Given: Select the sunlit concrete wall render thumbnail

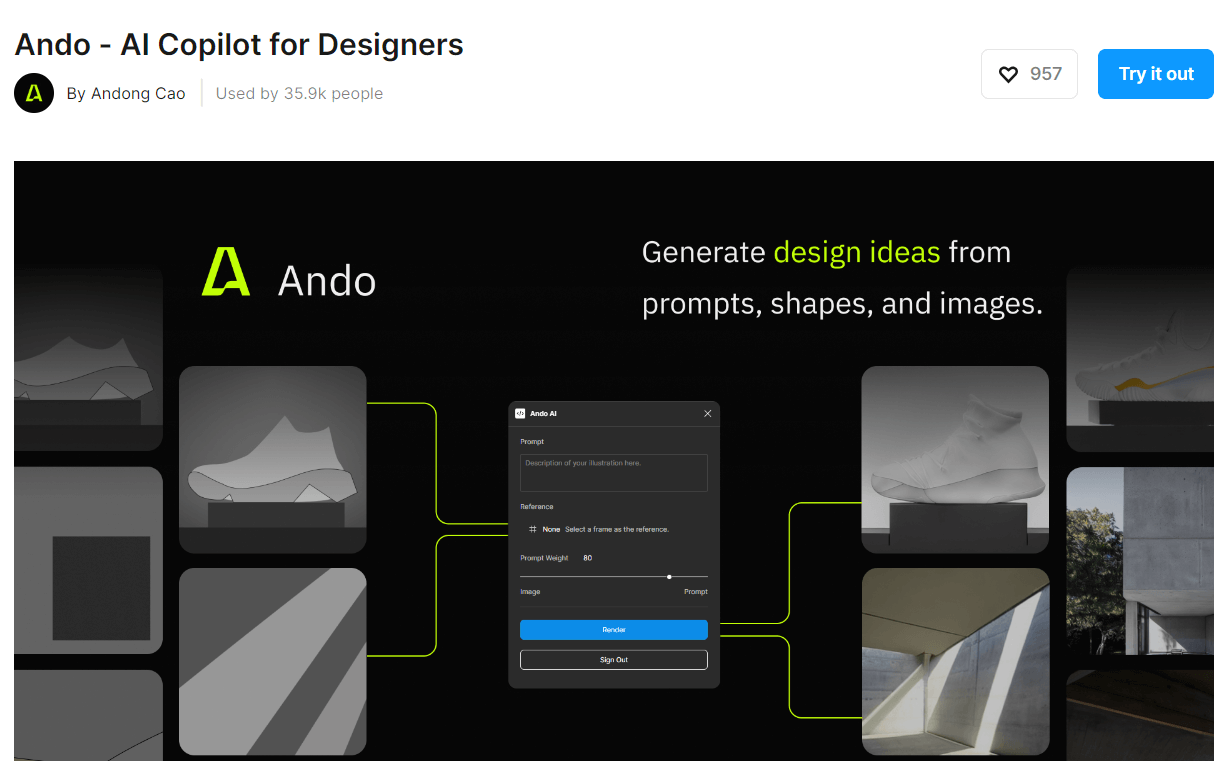Looking at the screenshot, I should click(954, 661).
